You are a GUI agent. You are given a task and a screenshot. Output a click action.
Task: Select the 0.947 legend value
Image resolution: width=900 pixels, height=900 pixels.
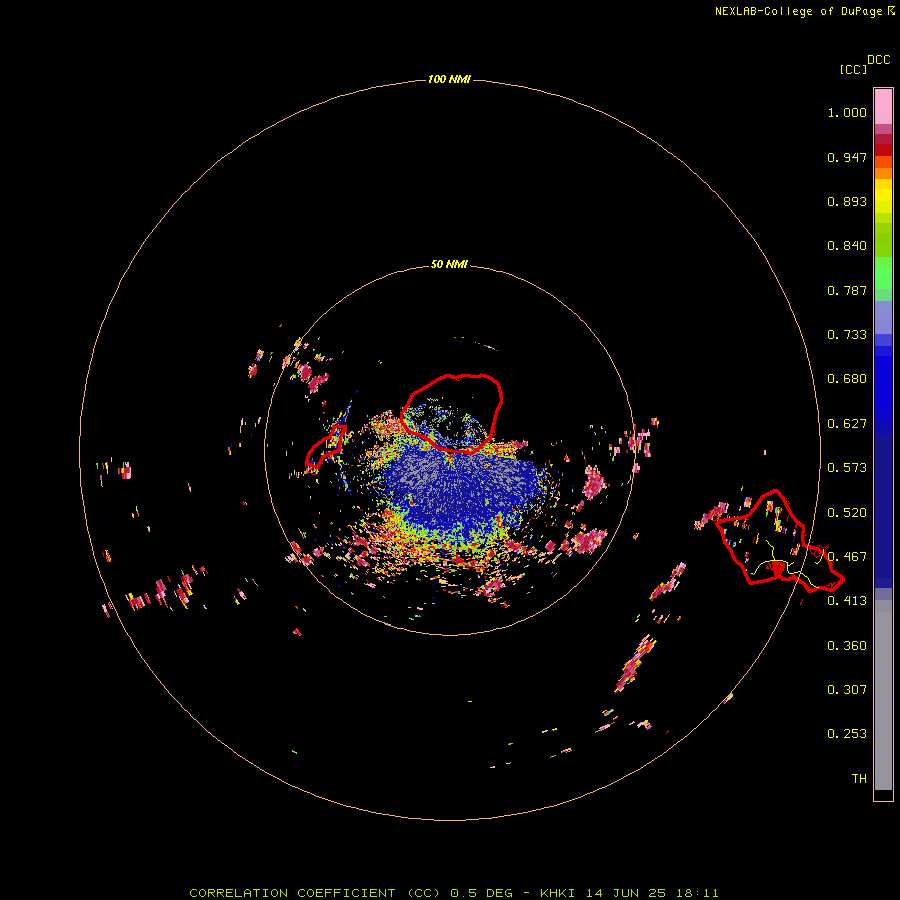(847, 157)
